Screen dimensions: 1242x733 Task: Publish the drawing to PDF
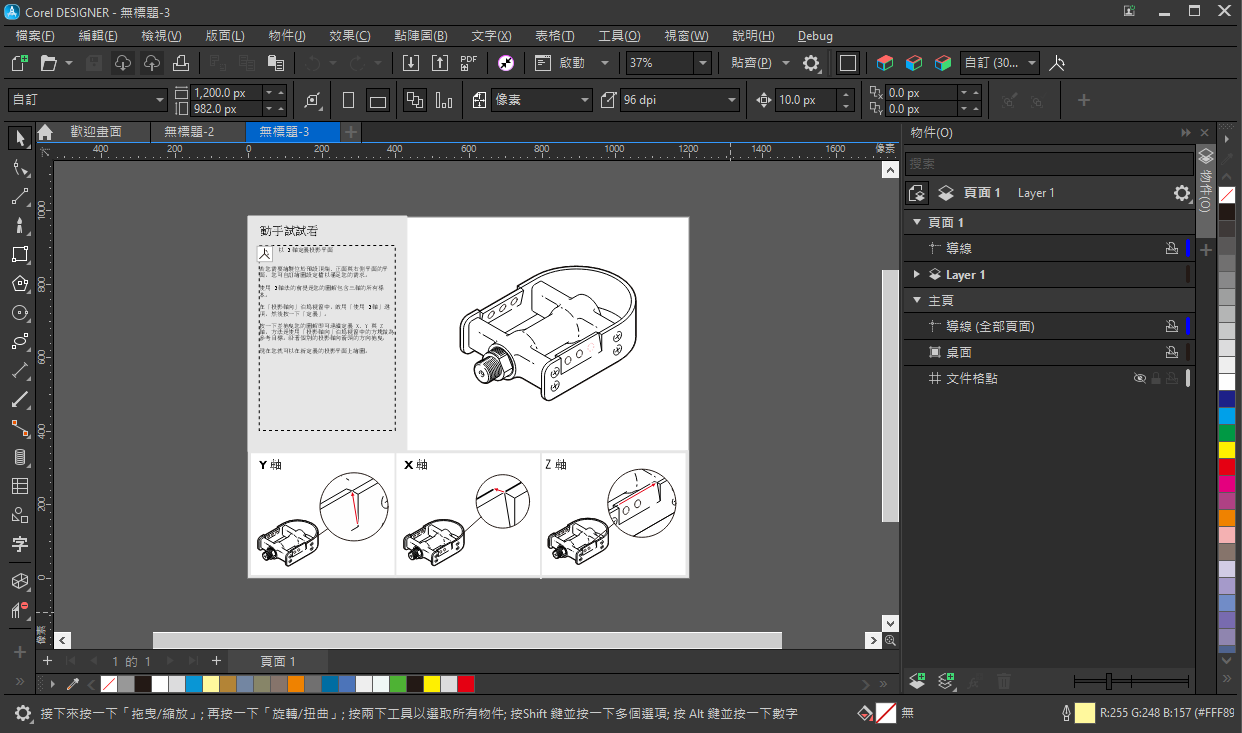coord(468,63)
